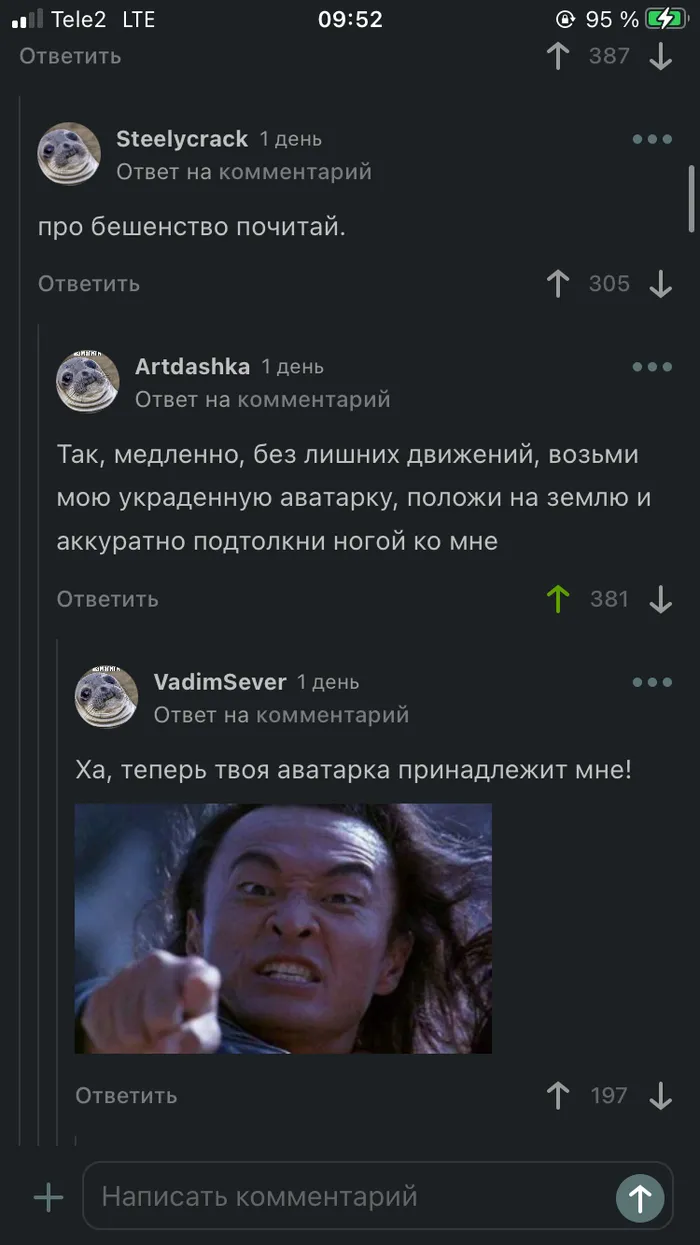Downvote VadimSever's comment
The height and width of the screenshot is (1245, 700).
tap(660, 1096)
